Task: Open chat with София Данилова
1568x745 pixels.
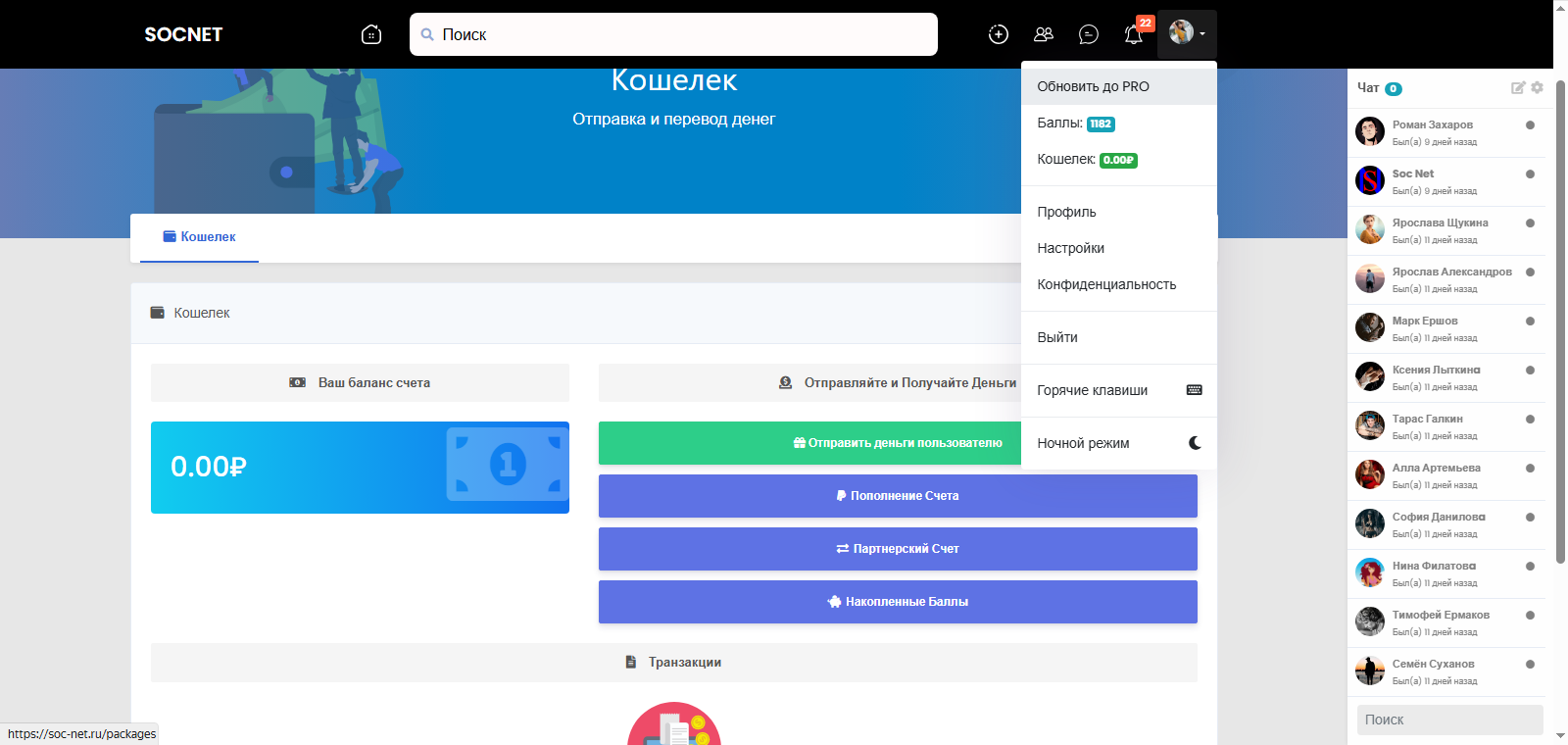Action: pos(1446,524)
